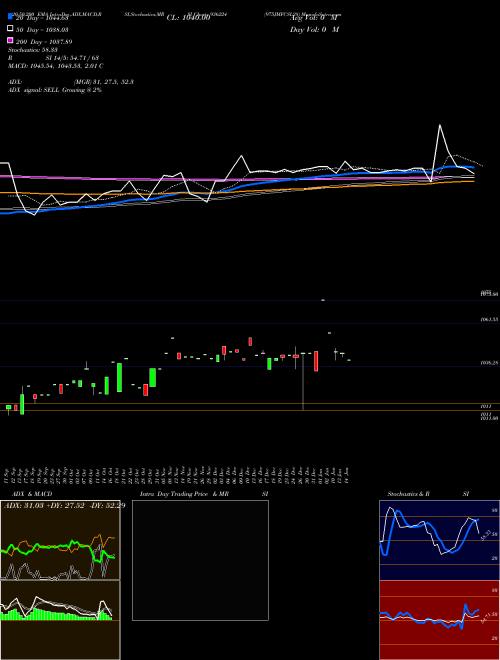The width and height of the screenshot is (500, 660).
Task: Click the 'MACD: 1045.54, 1043.53, 2.01 C' readout
Action: [56, 66]
